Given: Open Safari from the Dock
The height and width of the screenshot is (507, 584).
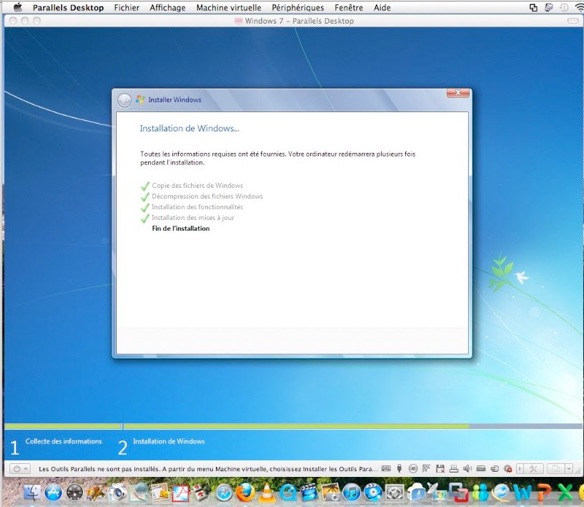Looking at the screenshot, I should click(224, 493).
